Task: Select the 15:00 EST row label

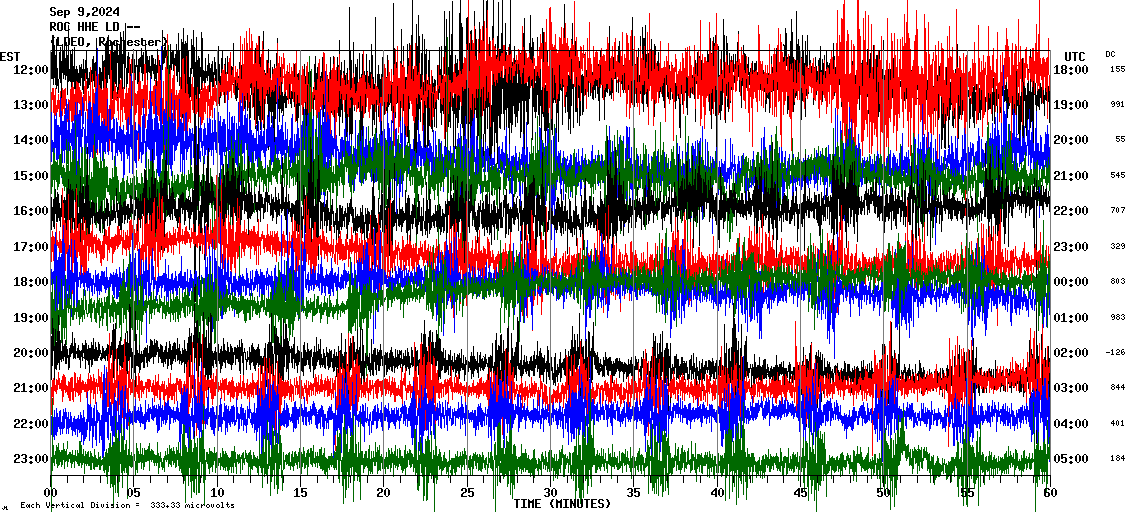Action: [x=31, y=176]
